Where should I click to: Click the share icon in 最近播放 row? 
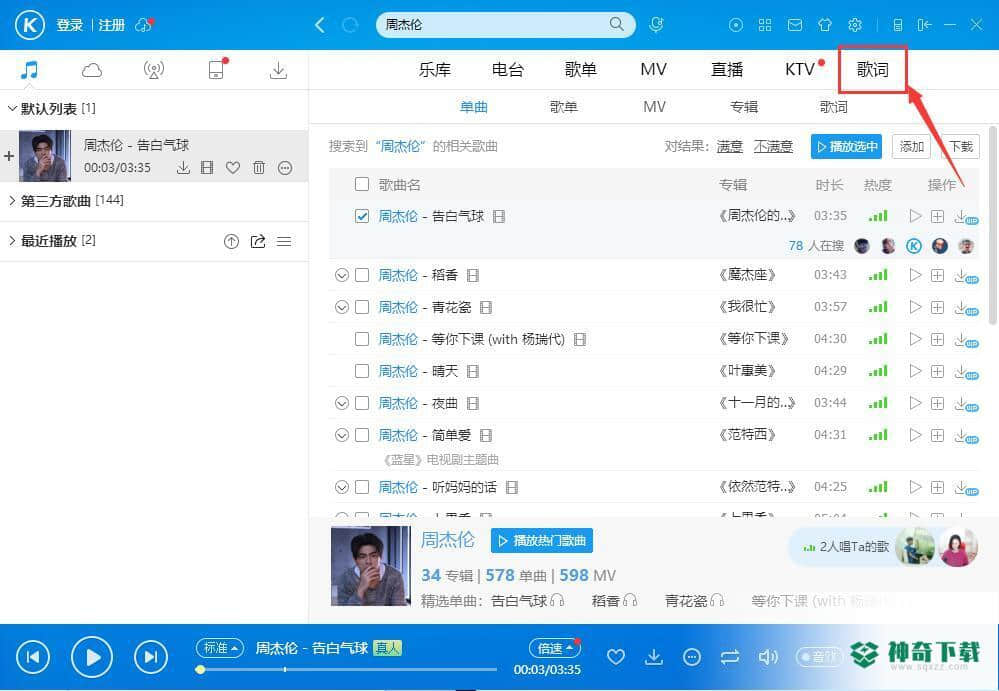257,241
